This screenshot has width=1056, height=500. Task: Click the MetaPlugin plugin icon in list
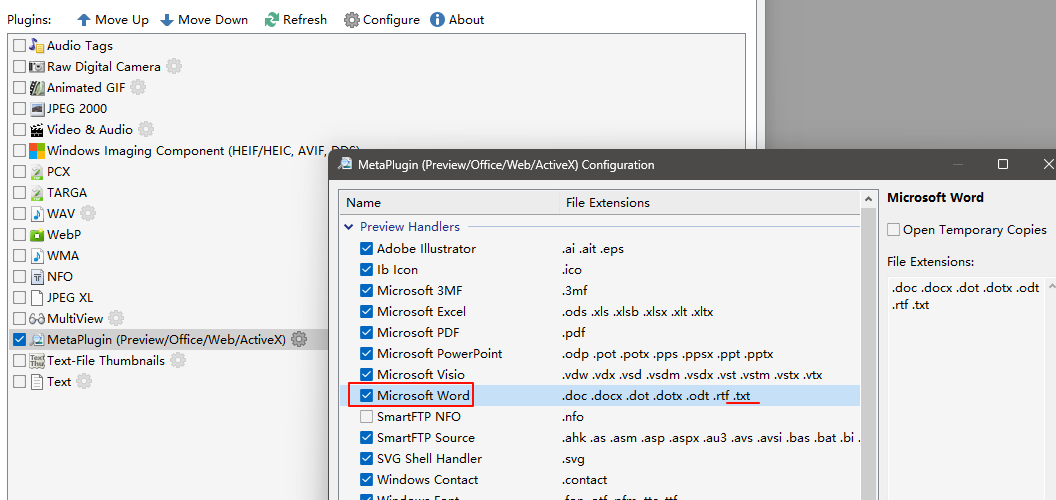pos(37,339)
